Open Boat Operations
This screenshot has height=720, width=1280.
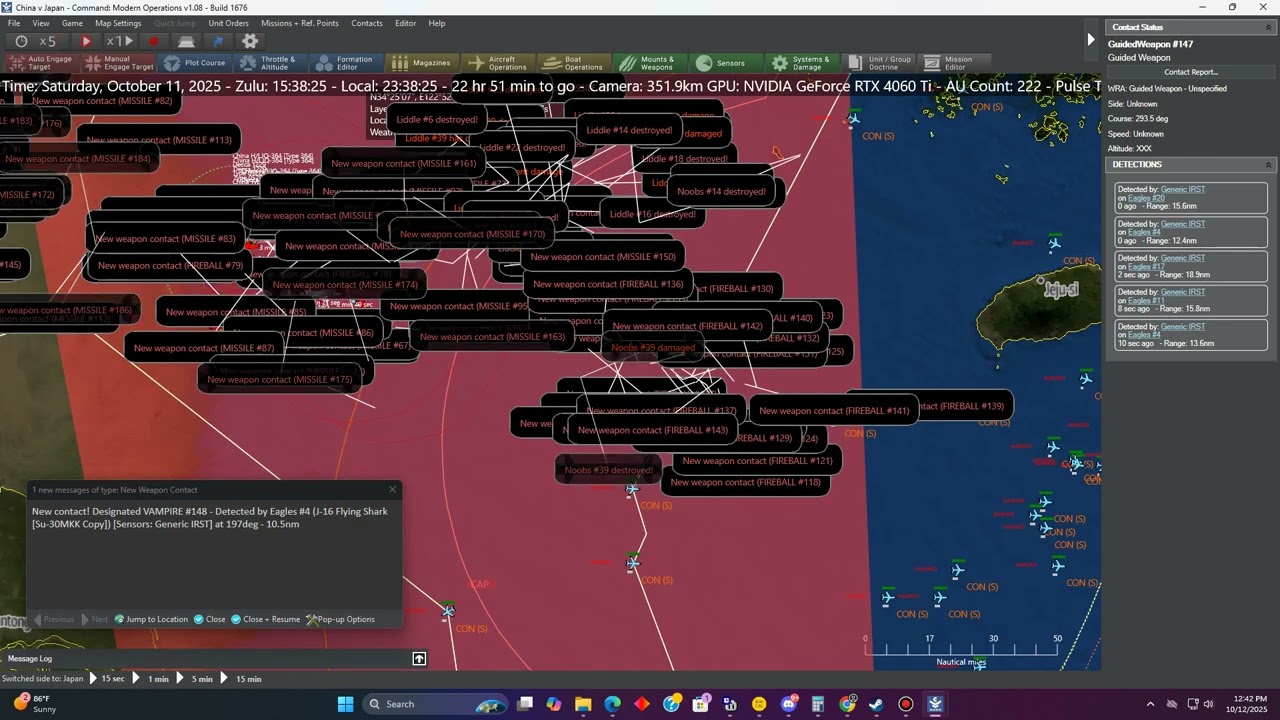[x=573, y=63]
